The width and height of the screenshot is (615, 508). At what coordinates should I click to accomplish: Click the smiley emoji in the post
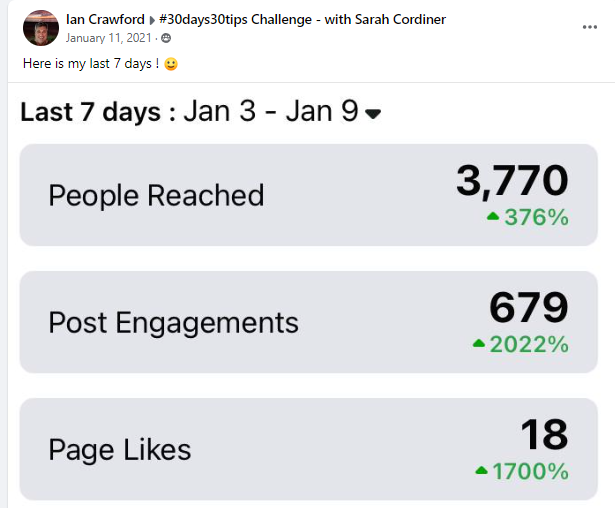click(x=173, y=63)
